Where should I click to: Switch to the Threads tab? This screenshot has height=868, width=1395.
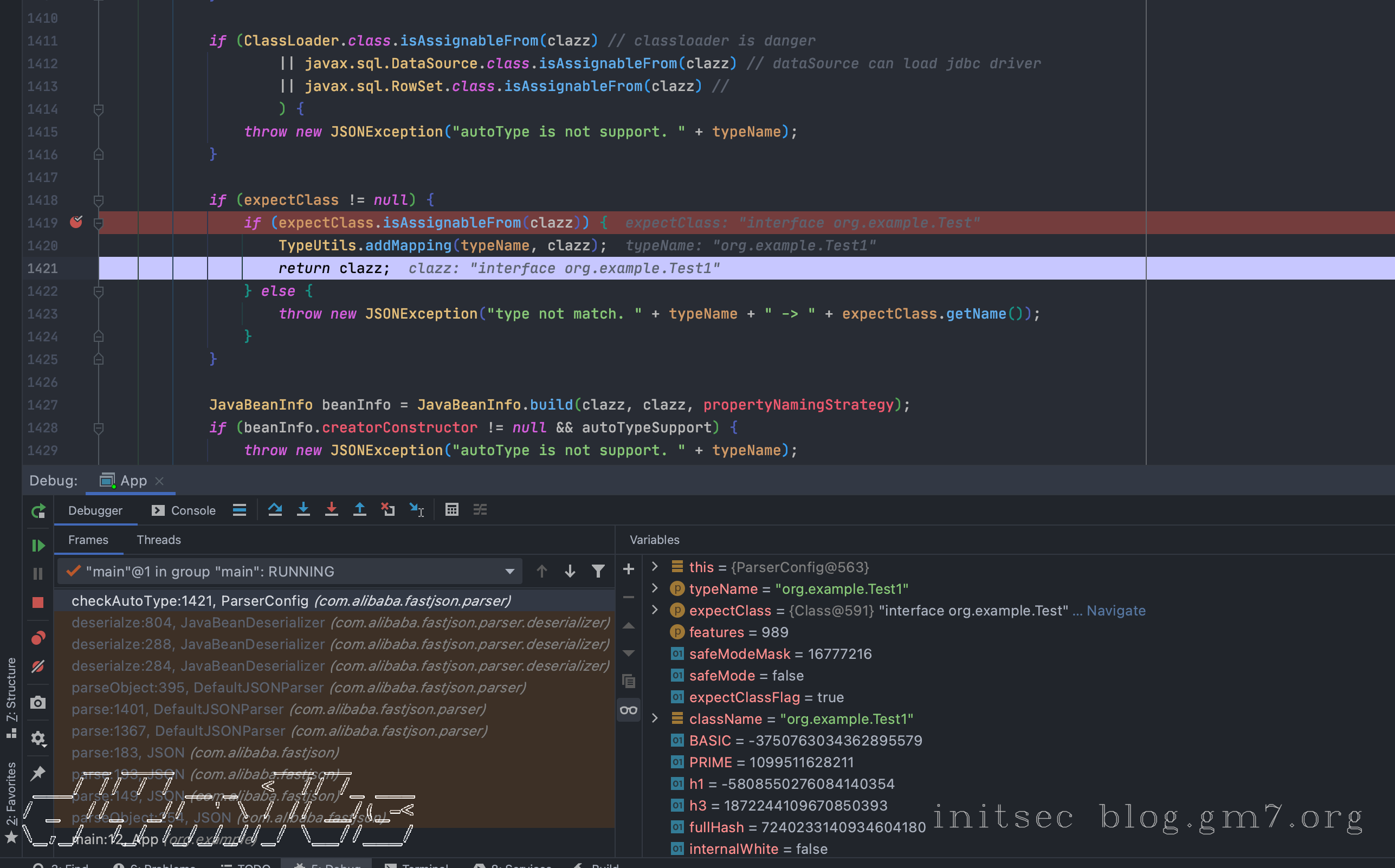tap(158, 540)
